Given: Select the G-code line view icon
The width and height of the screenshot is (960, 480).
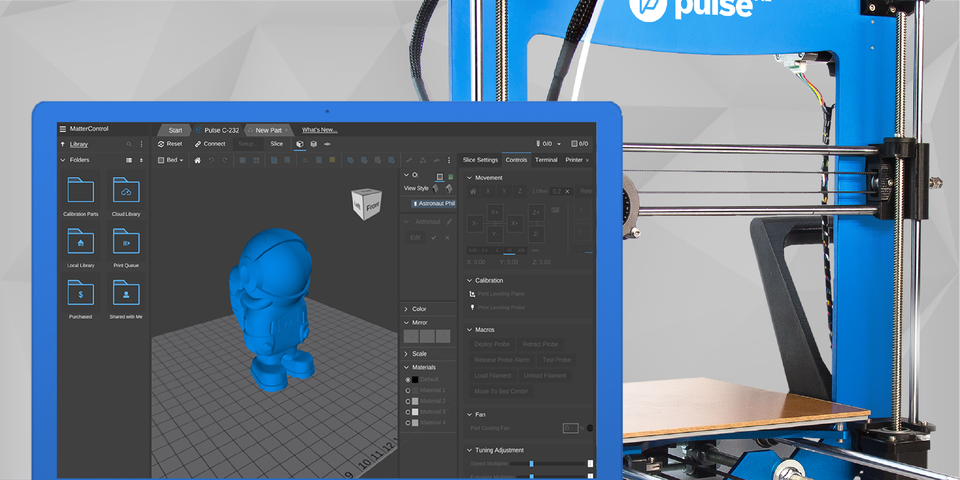Looking at the screenshot, I should click(x=328, y=144).
